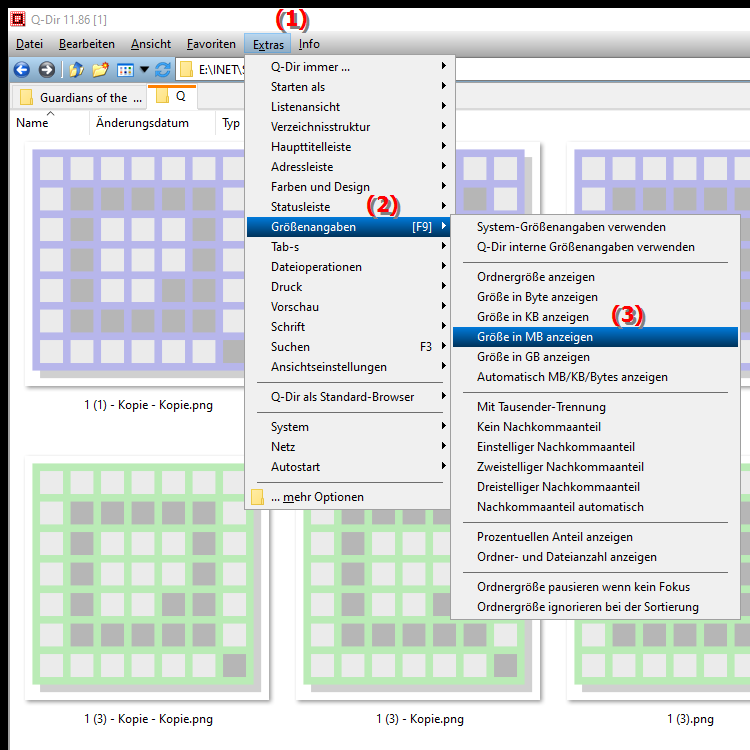Screen dimensions: 750x750
Task: Select Automatisch MB/KB/Bytes anzeigen
Action: click(595, 377)
